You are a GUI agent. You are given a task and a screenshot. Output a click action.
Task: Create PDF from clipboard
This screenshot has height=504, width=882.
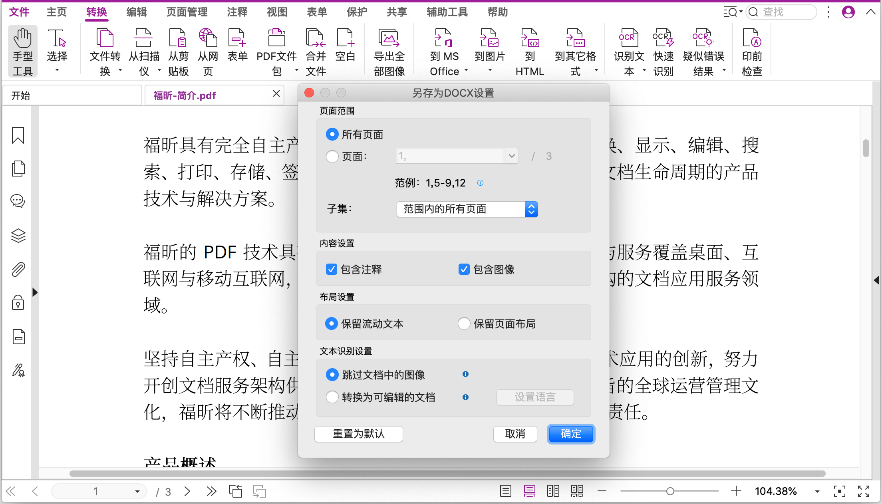click(178, 51)
